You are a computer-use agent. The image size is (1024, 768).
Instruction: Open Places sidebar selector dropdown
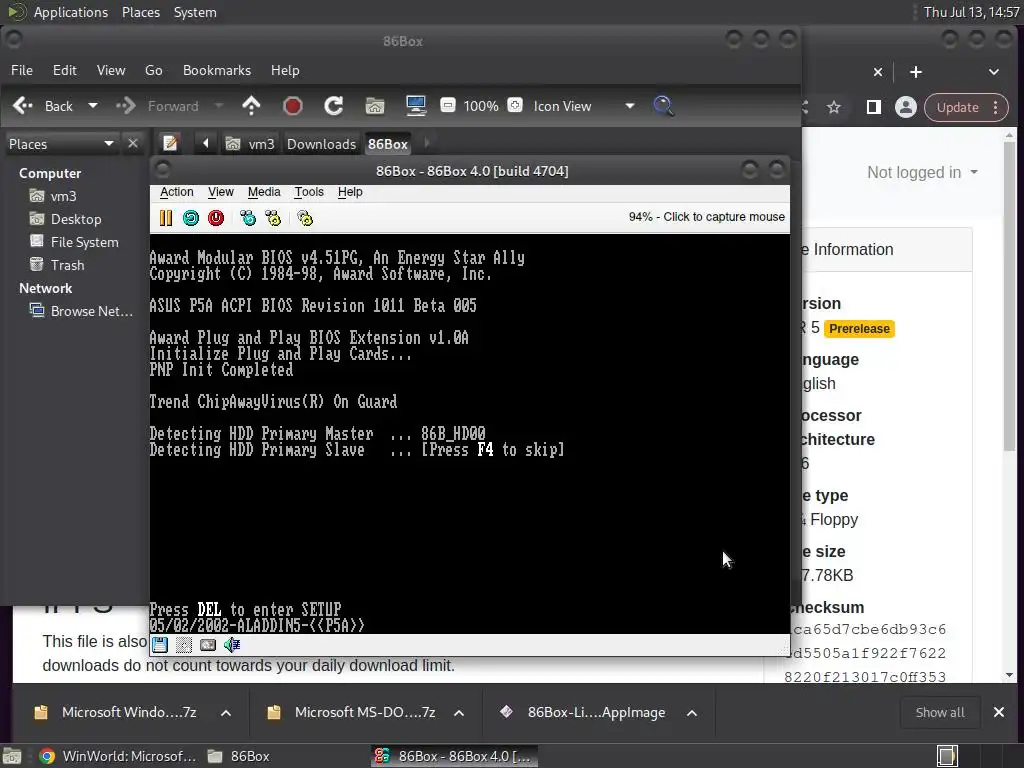(x=61, y=144)
